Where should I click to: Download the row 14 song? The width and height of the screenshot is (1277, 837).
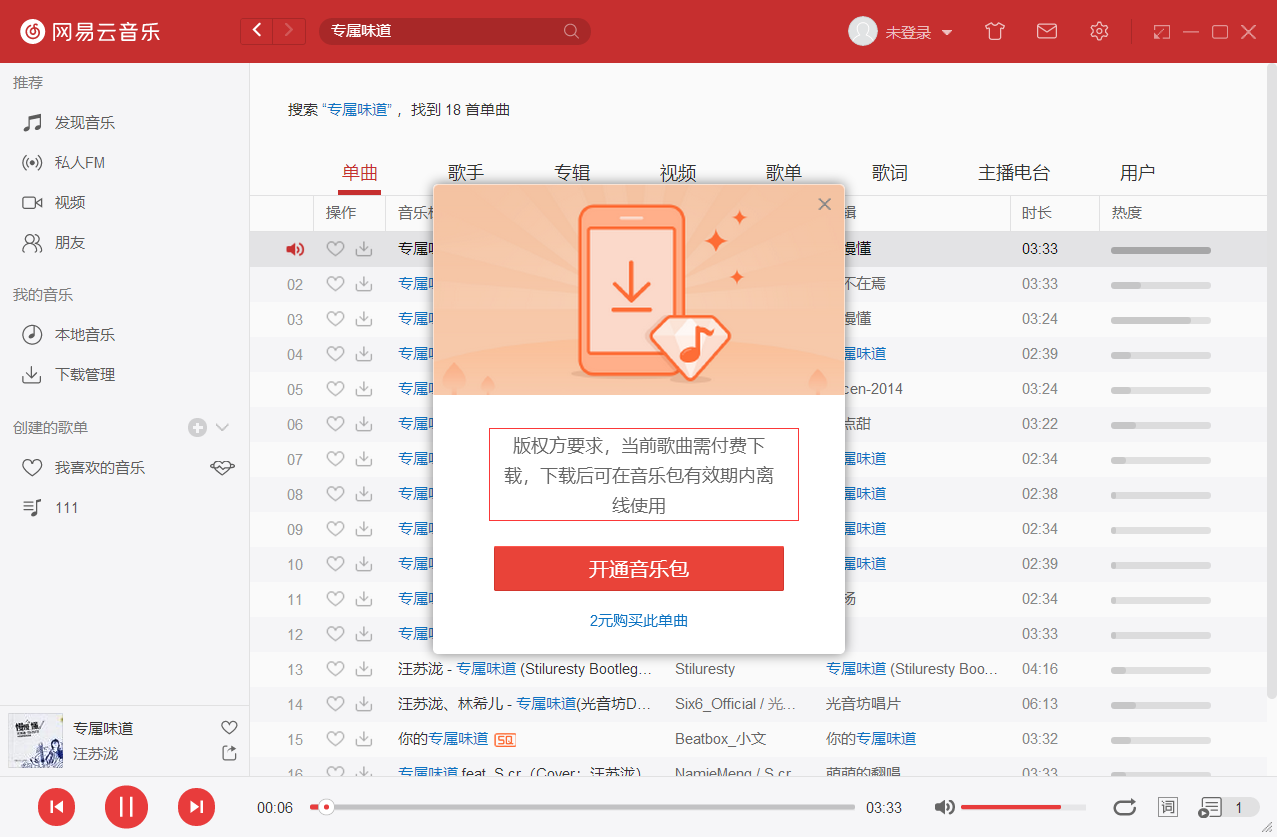tap(364, 704)
